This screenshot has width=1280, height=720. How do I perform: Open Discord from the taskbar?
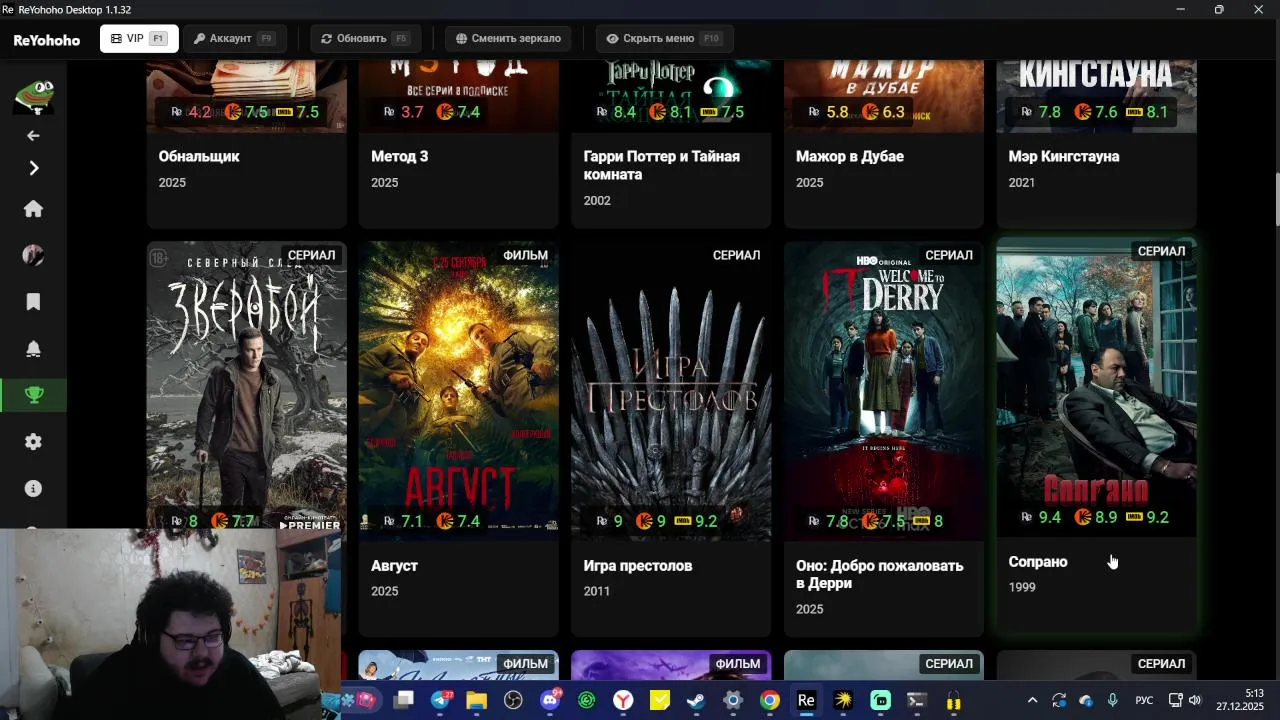tap(550, 700)
